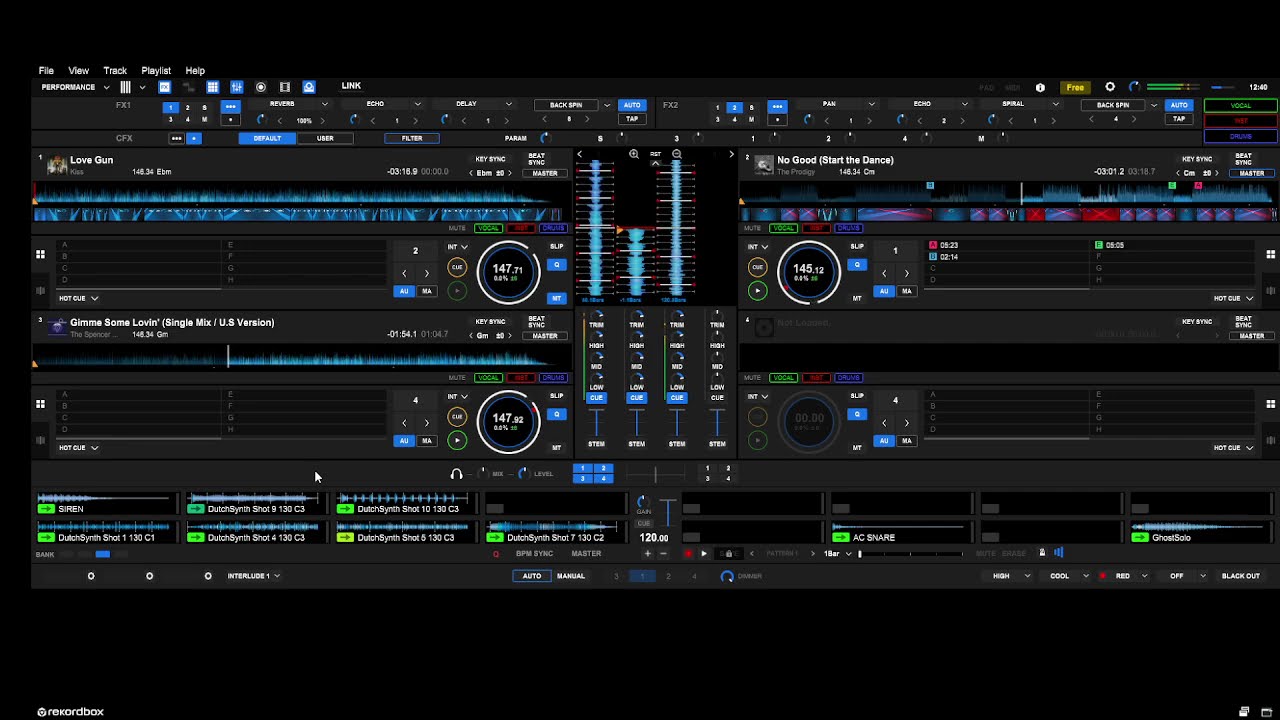
Task: Toggle SLIP mode on deck 3
Action: [x=556, y=396]
